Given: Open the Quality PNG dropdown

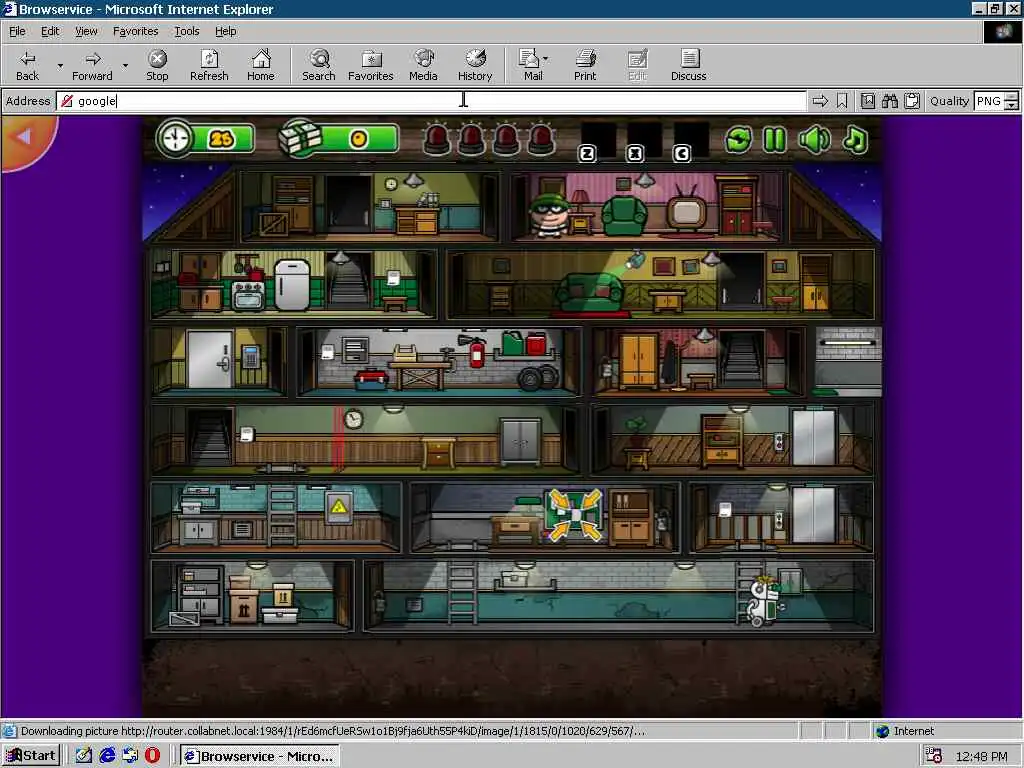Looking at the screenshot, I should [997, 101].
